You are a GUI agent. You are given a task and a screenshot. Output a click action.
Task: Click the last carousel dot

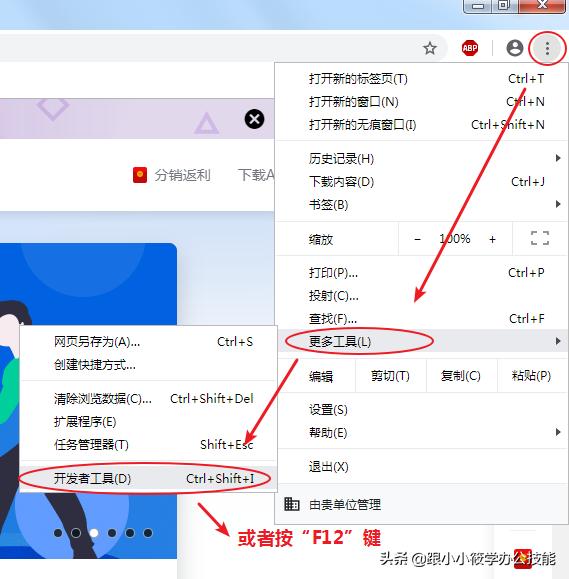pos(148,533)
